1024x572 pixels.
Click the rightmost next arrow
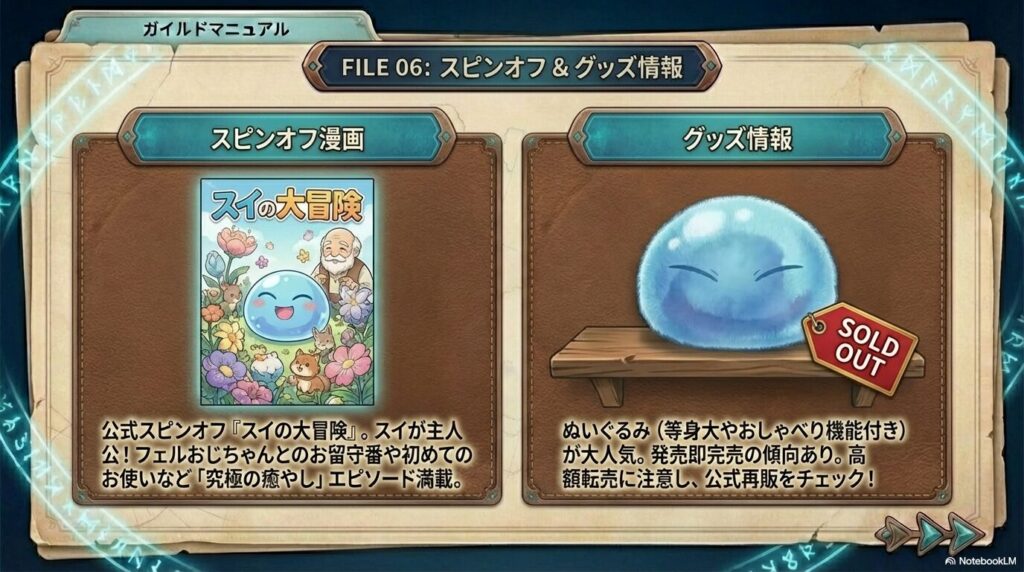[967, 532]
